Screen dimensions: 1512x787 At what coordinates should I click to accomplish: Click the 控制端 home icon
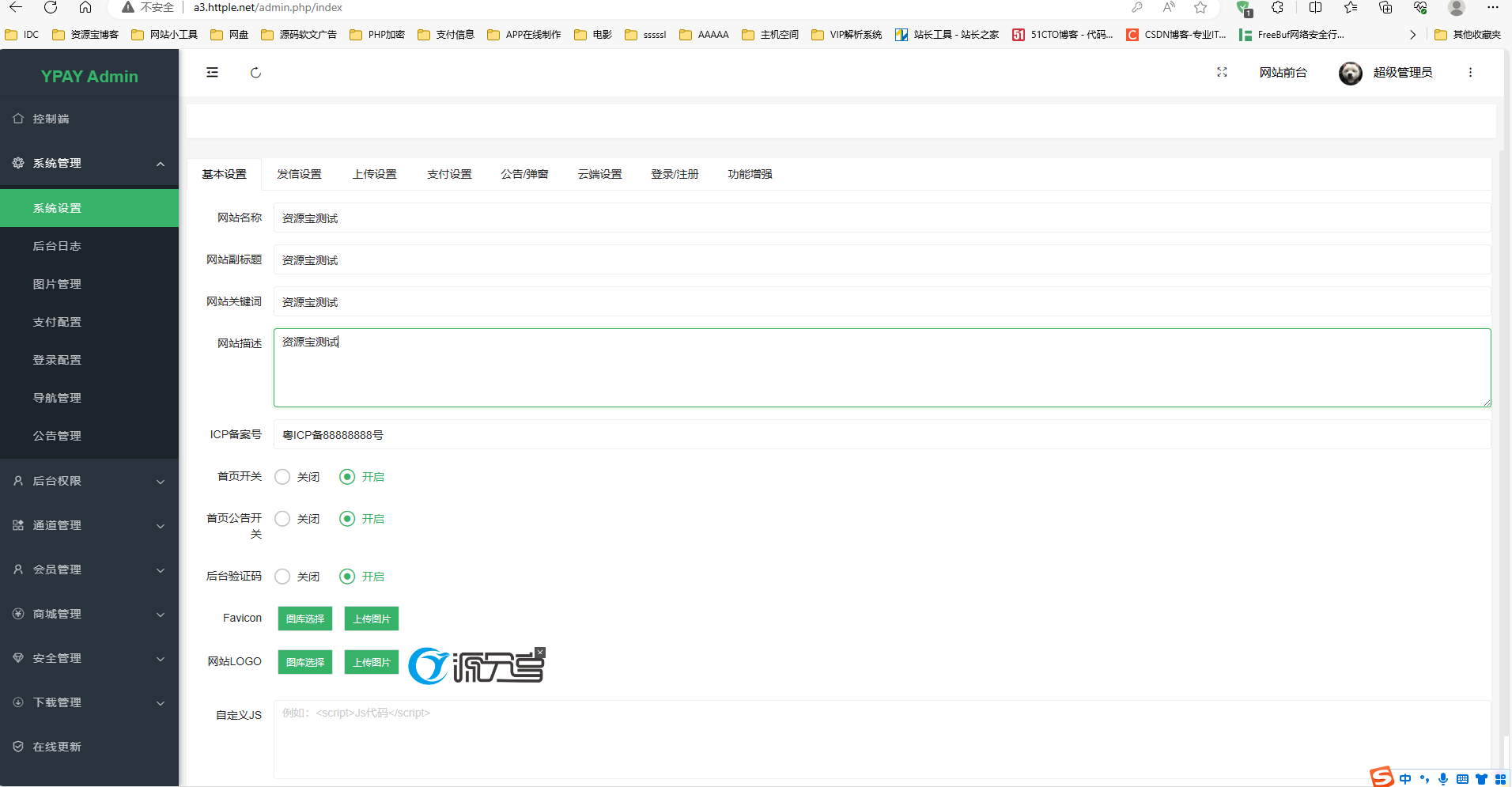point(18,119)
